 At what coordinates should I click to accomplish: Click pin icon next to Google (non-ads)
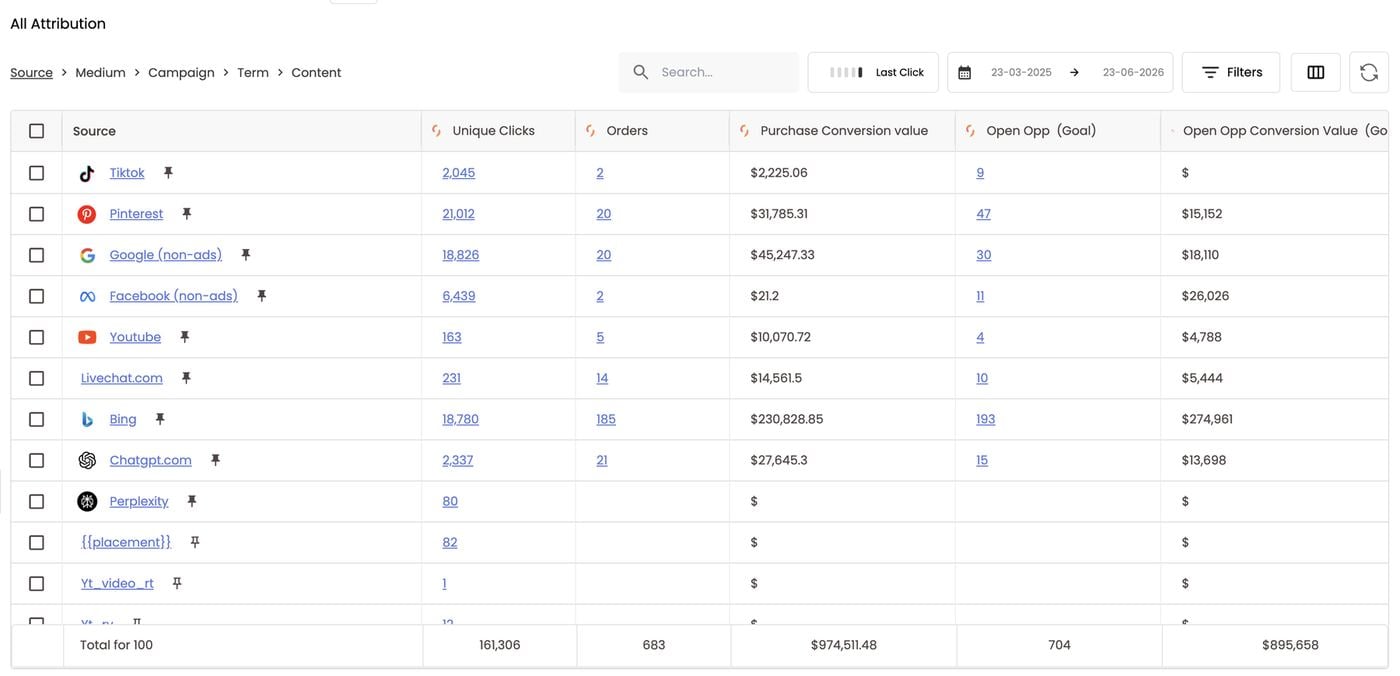(x=245, y=255)
